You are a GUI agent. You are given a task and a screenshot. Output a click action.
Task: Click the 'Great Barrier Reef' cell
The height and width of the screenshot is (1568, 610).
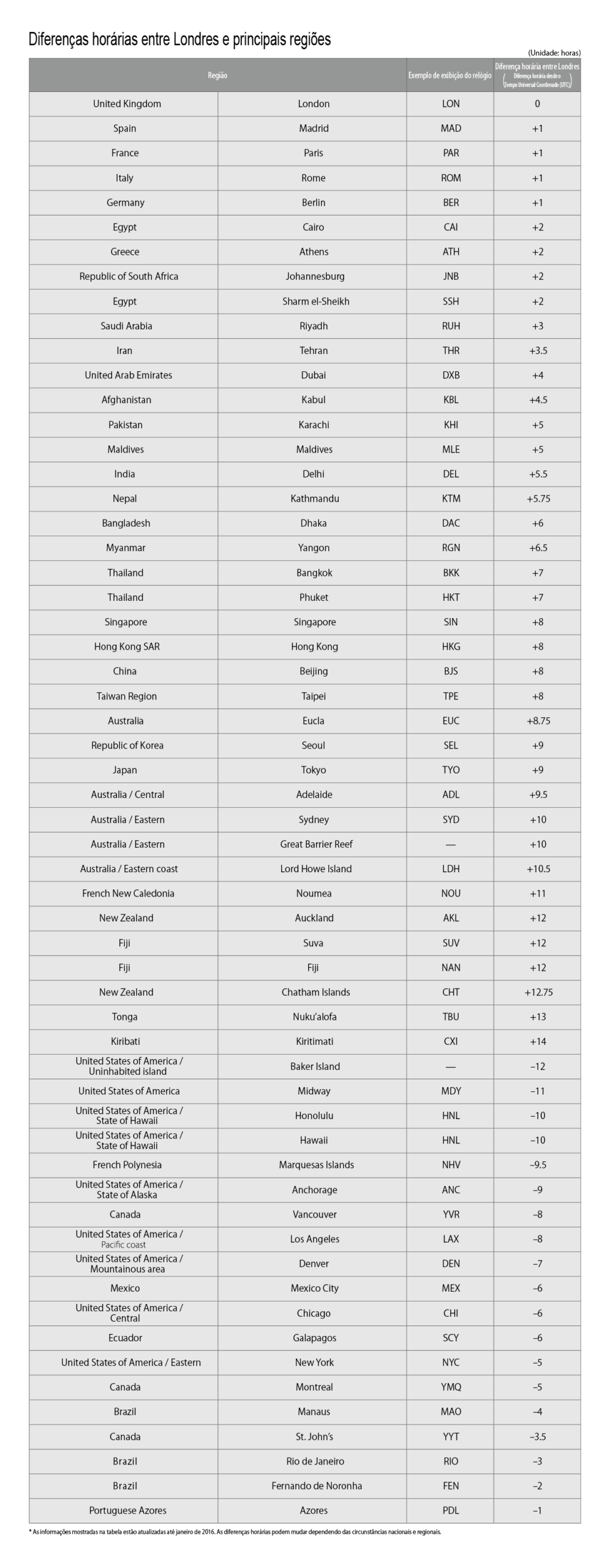pyautogui.click(x=316, y=844)
